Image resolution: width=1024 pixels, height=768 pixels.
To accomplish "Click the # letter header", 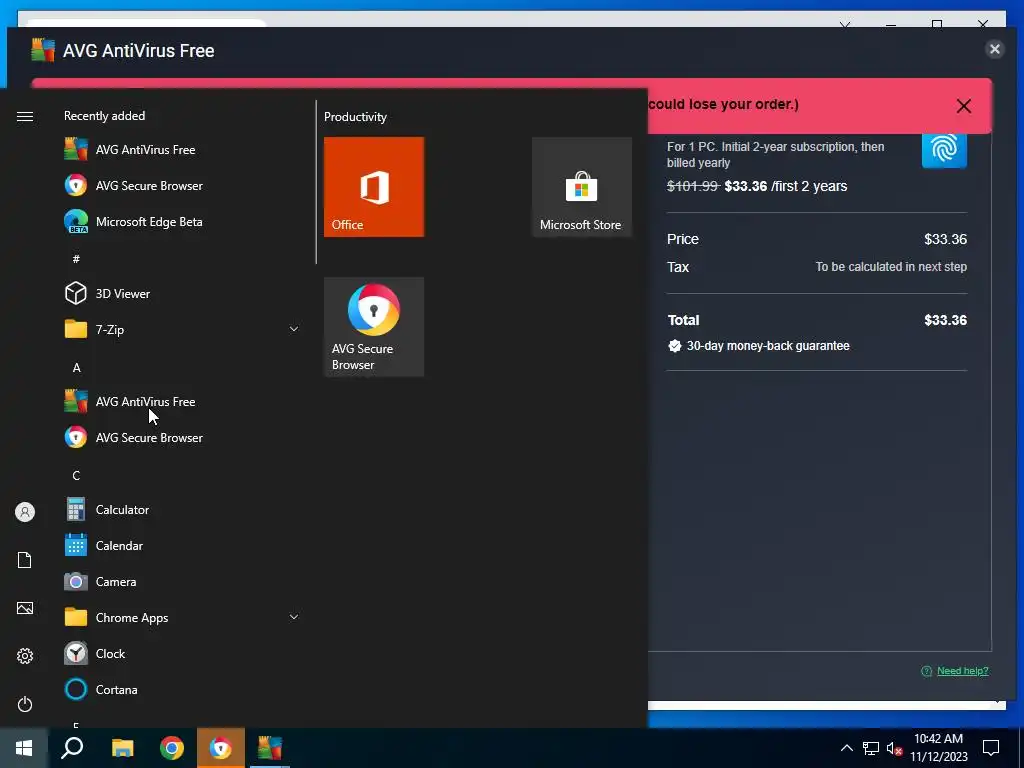I will [x=76, y=259].
